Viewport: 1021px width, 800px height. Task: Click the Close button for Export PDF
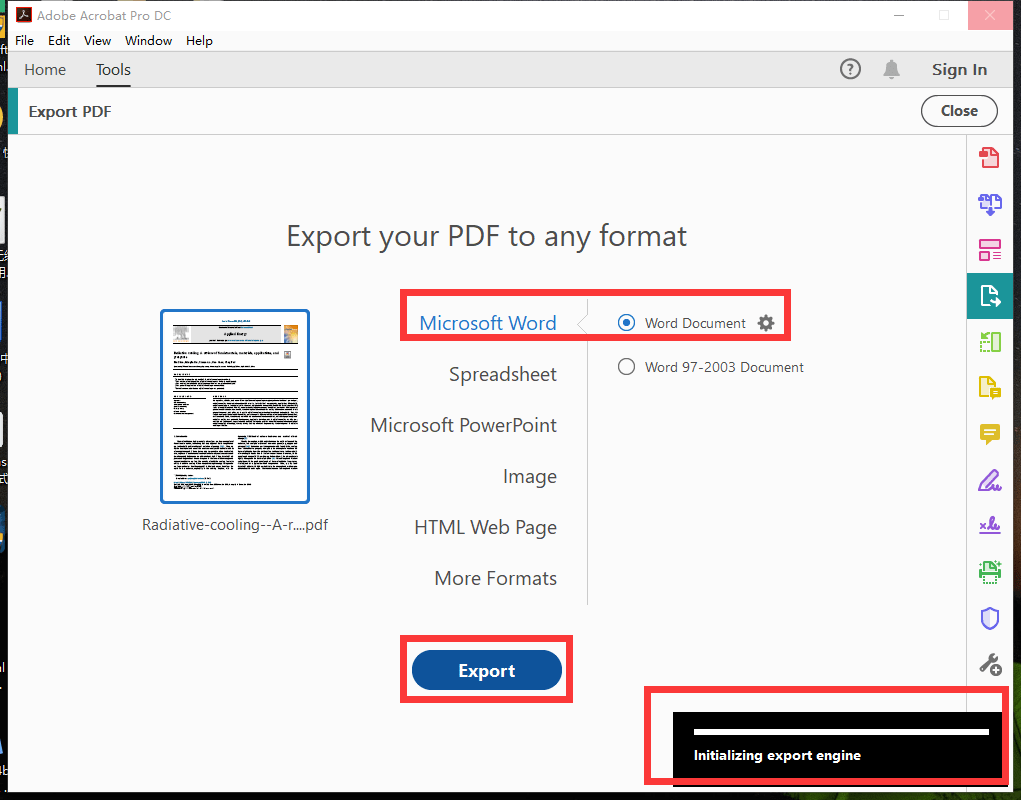(958, 111)
